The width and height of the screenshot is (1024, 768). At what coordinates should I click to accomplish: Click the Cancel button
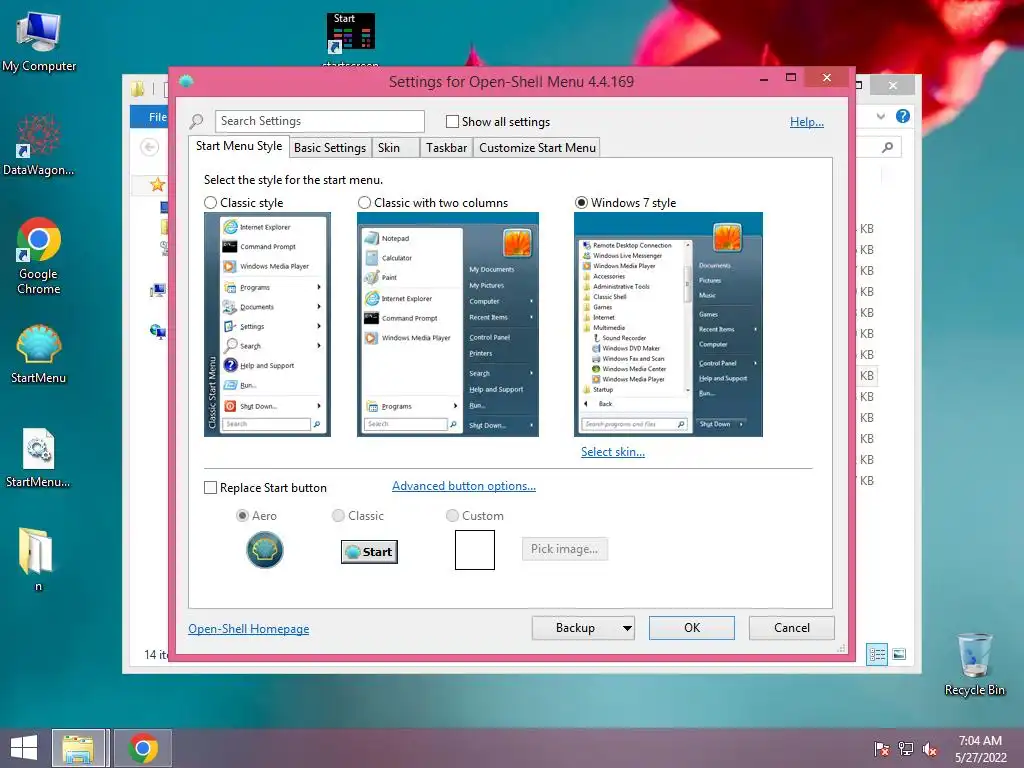(792, 628)
